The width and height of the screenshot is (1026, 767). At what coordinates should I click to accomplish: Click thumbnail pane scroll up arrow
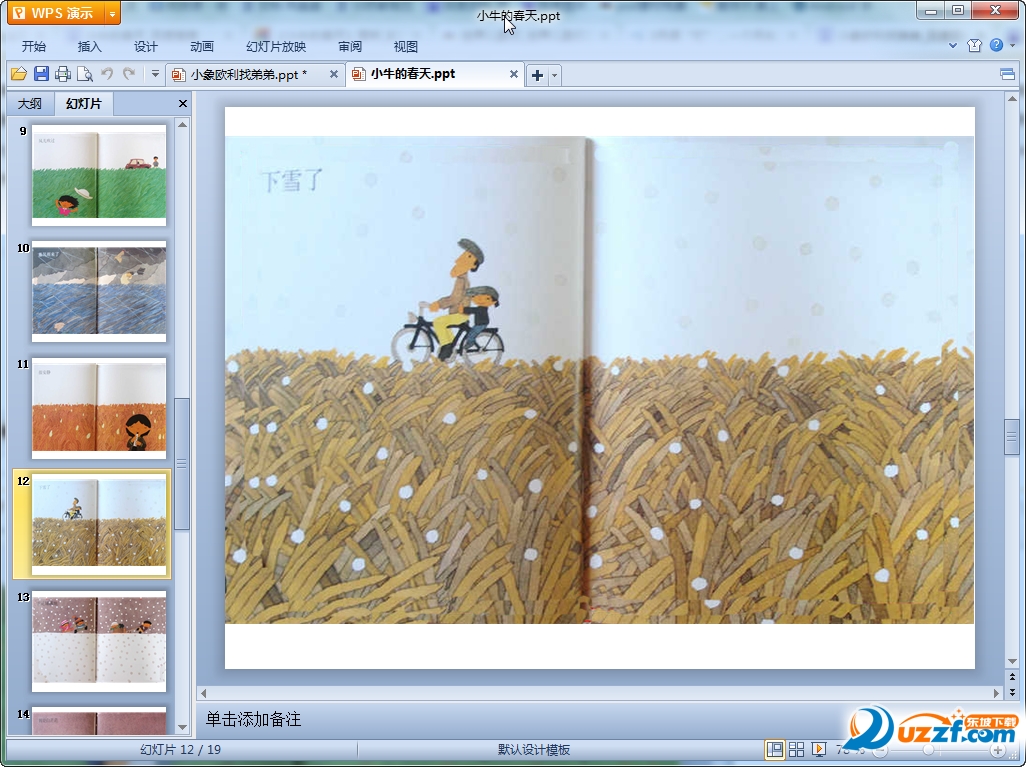click(x=183, y=124)
